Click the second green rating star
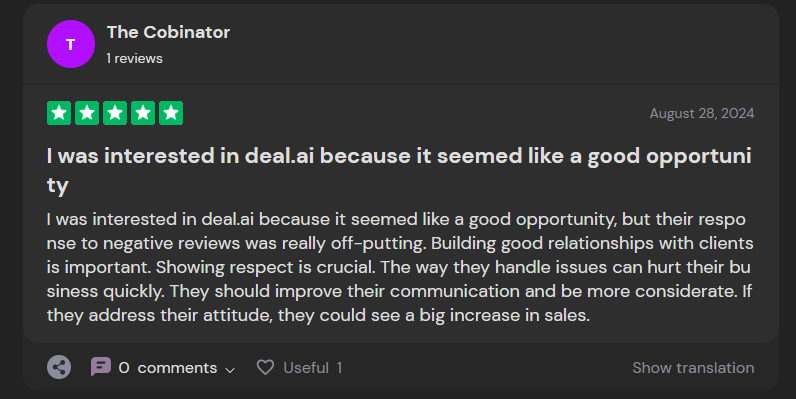 click(x=87, y=113)
